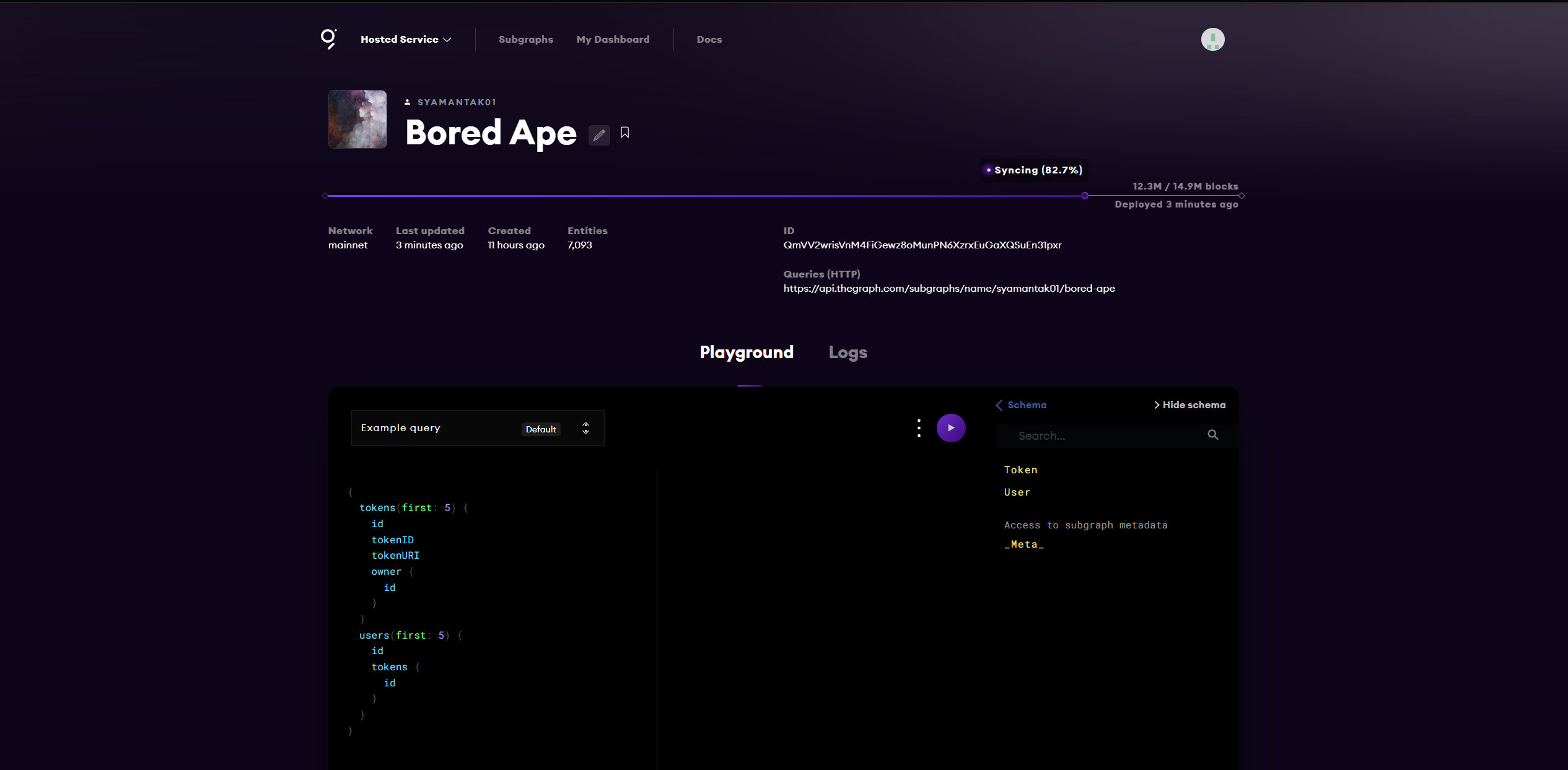Open the Docs menu item
Image resolution: width=1568 pixels, height=770 pixels.
[709, 38]
